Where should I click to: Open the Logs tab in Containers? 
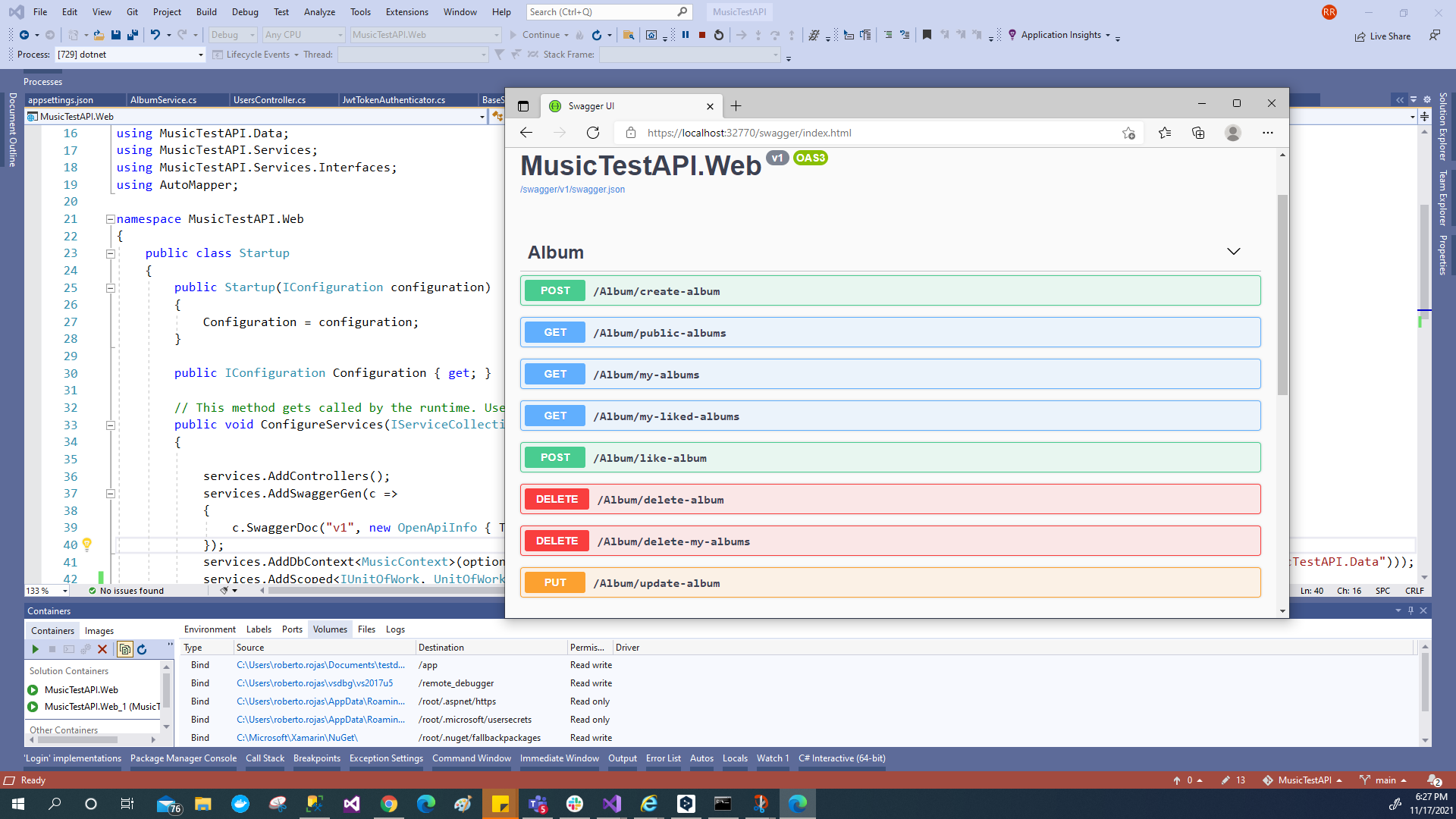click(395, 629)
